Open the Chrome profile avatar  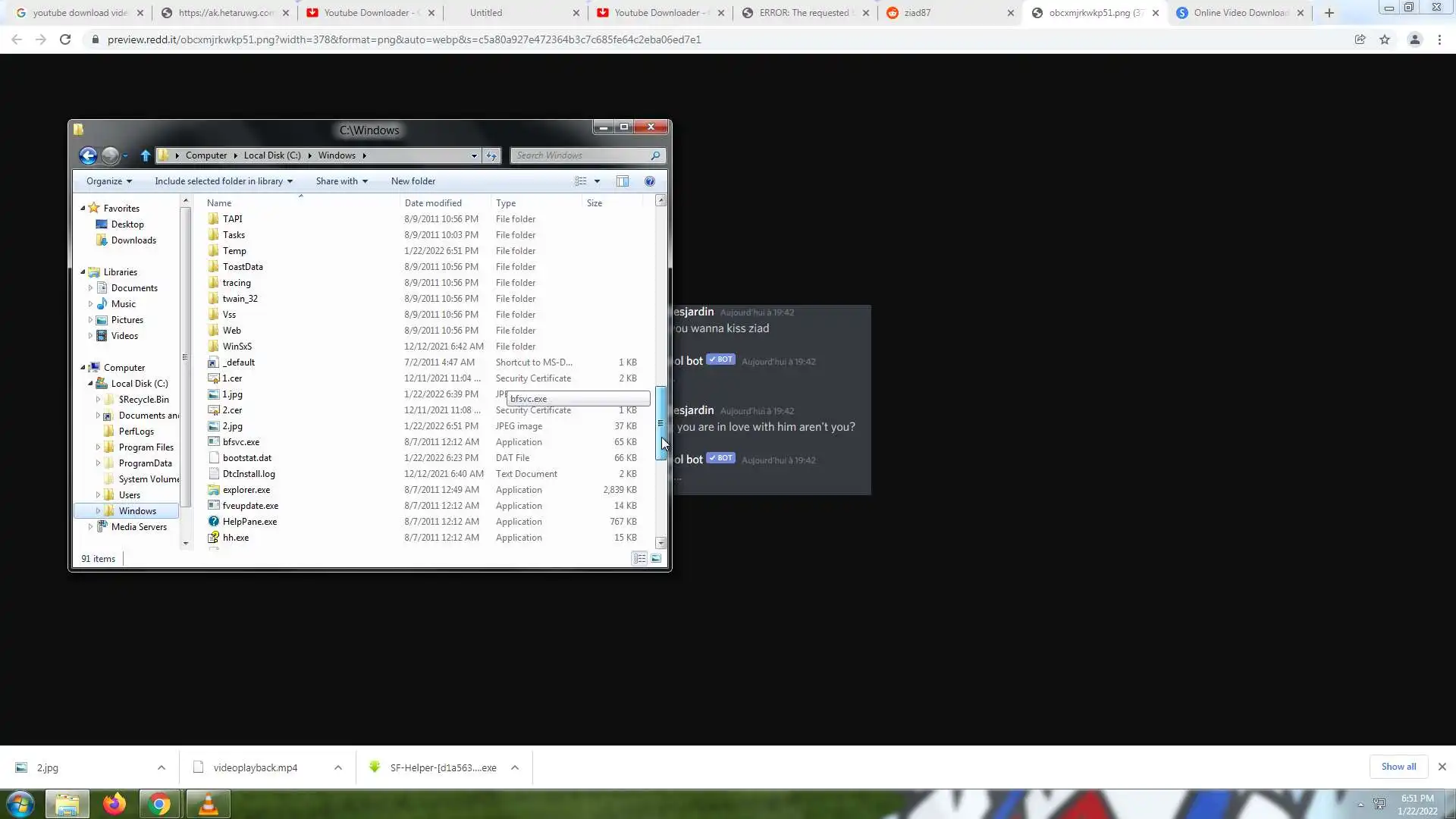[x=1414, y=39]
